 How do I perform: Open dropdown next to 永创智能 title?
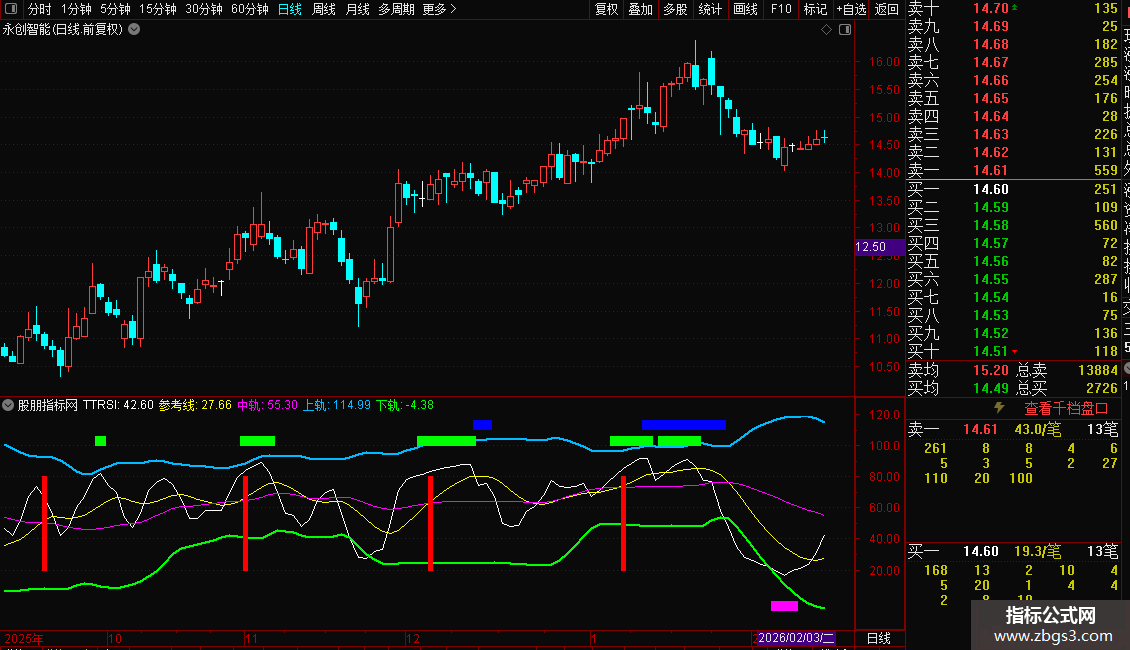click(134, 29)
